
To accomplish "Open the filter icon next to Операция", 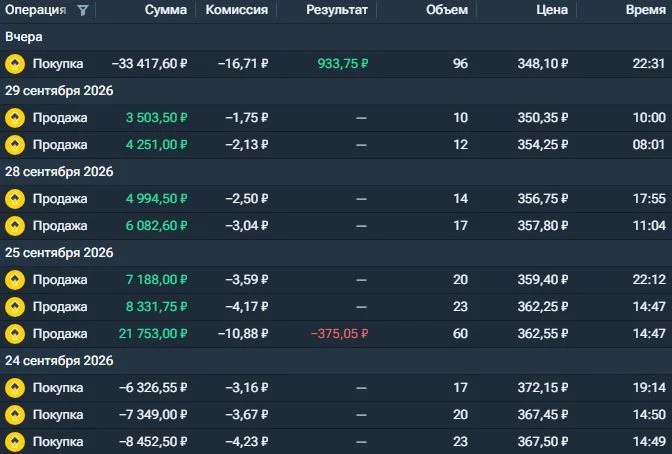I will tap(83, 10).
